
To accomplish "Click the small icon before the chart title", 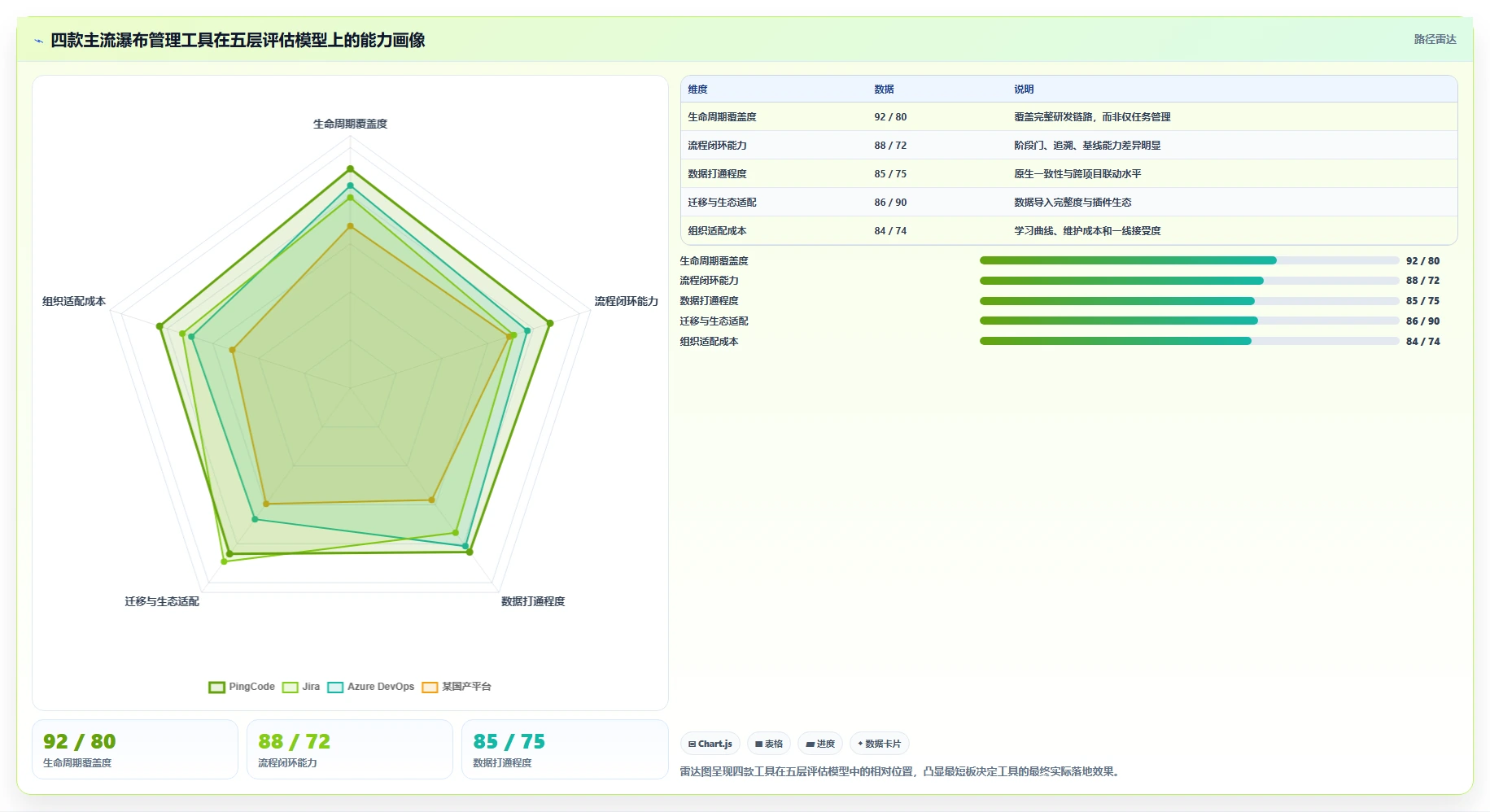I will (x=38, y=41).
